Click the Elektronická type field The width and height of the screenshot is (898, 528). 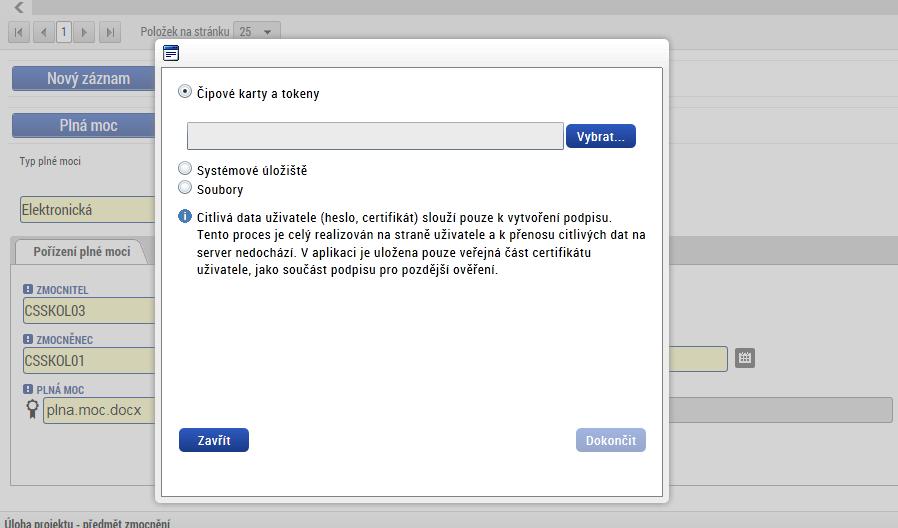point(88,210)
